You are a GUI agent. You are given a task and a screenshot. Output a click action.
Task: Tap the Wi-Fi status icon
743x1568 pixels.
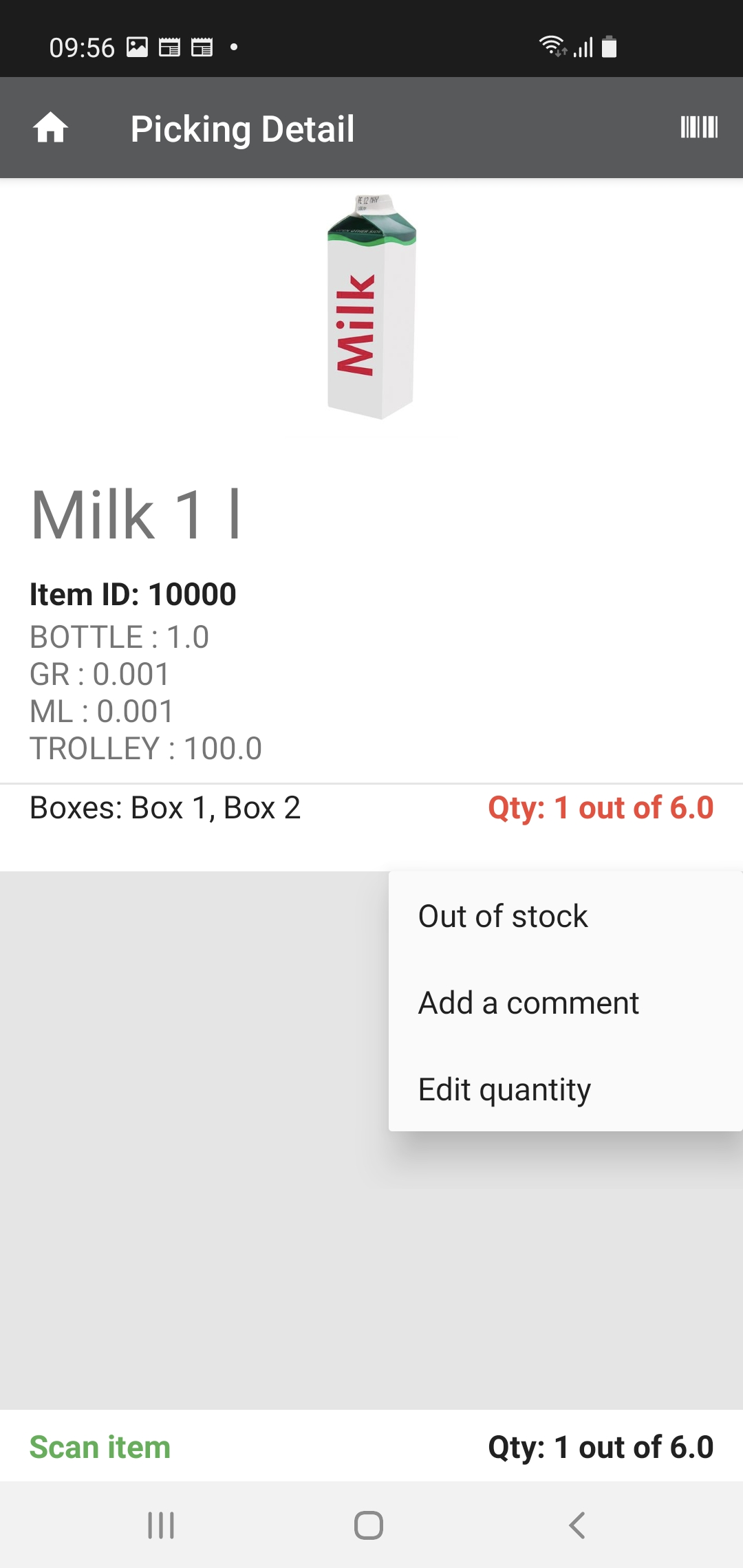552,46
